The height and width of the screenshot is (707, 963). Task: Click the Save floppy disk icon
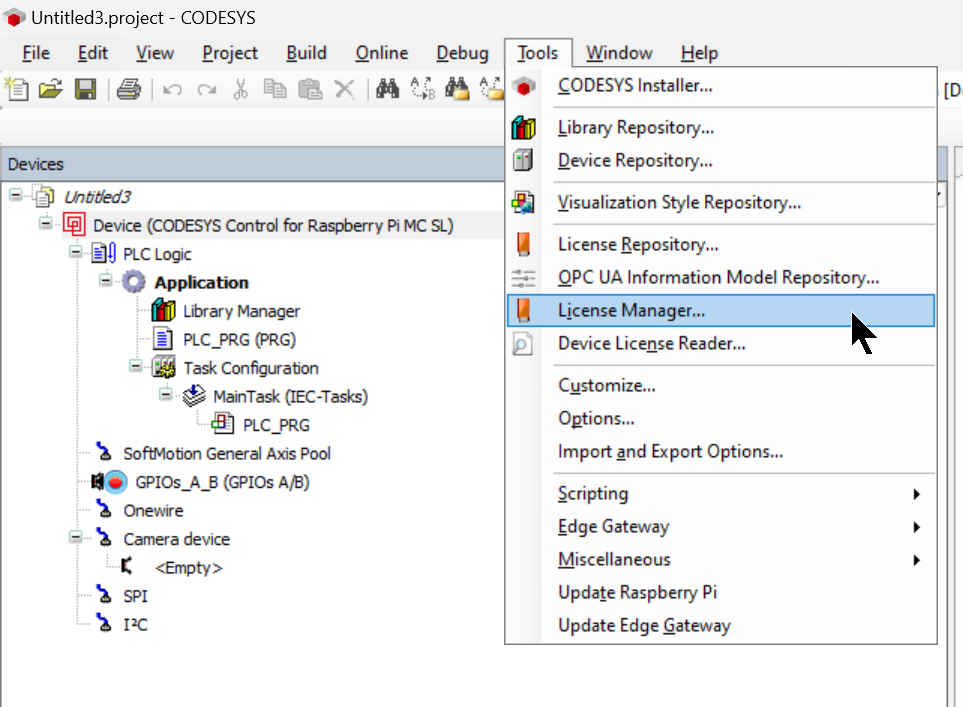(x=85, y=89)
